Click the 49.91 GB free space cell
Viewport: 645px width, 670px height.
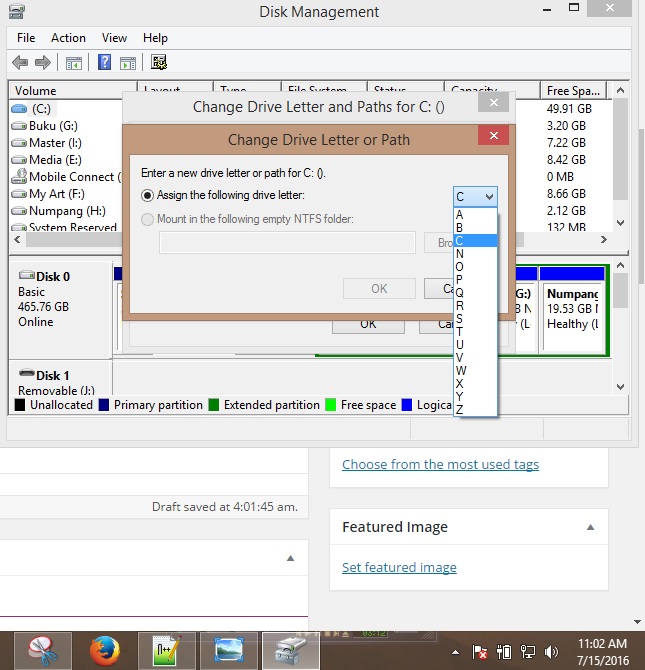click(x=569, y=109)
